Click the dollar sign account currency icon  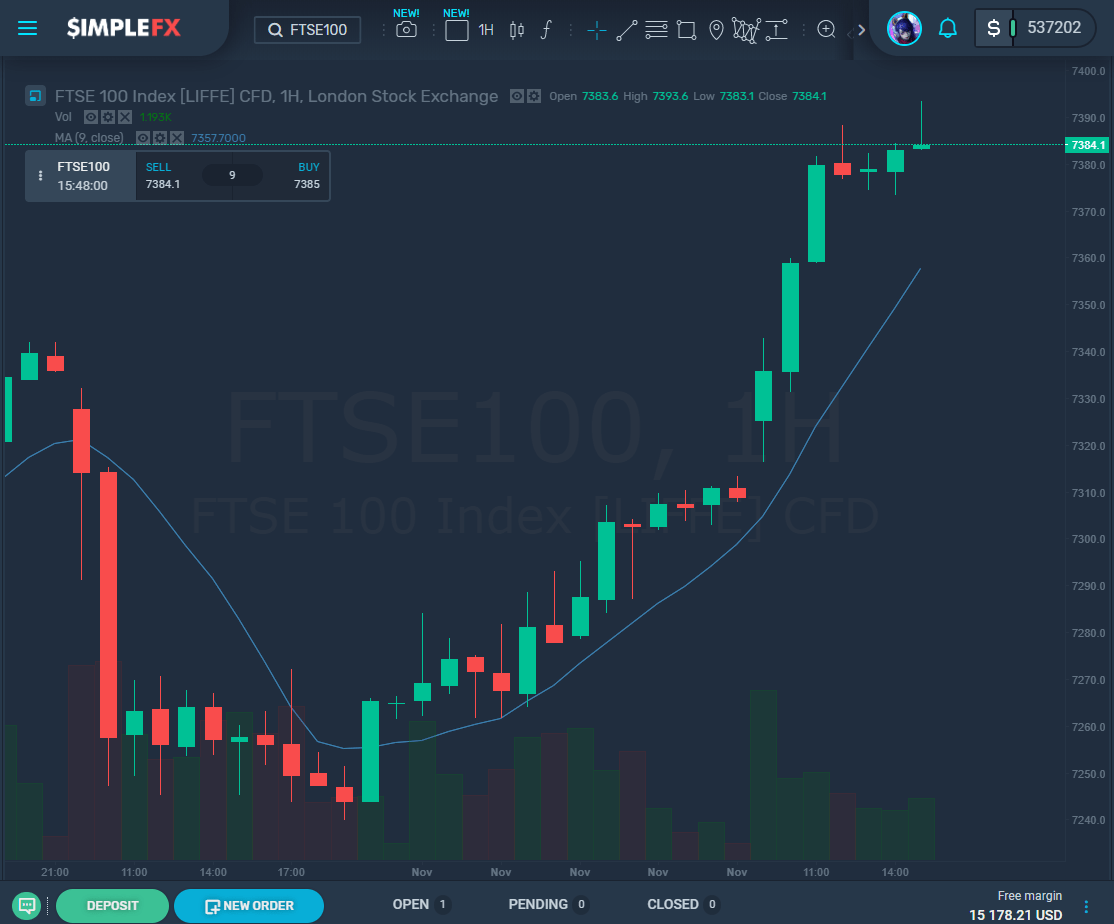tap(993, 28)
